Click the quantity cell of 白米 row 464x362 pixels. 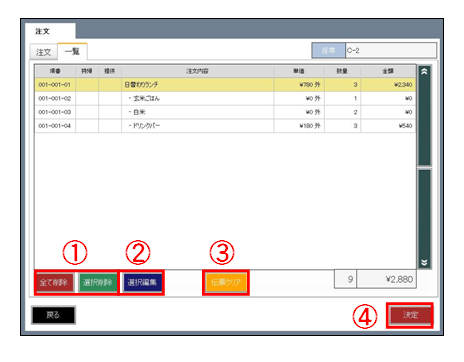tap(343, 112)
